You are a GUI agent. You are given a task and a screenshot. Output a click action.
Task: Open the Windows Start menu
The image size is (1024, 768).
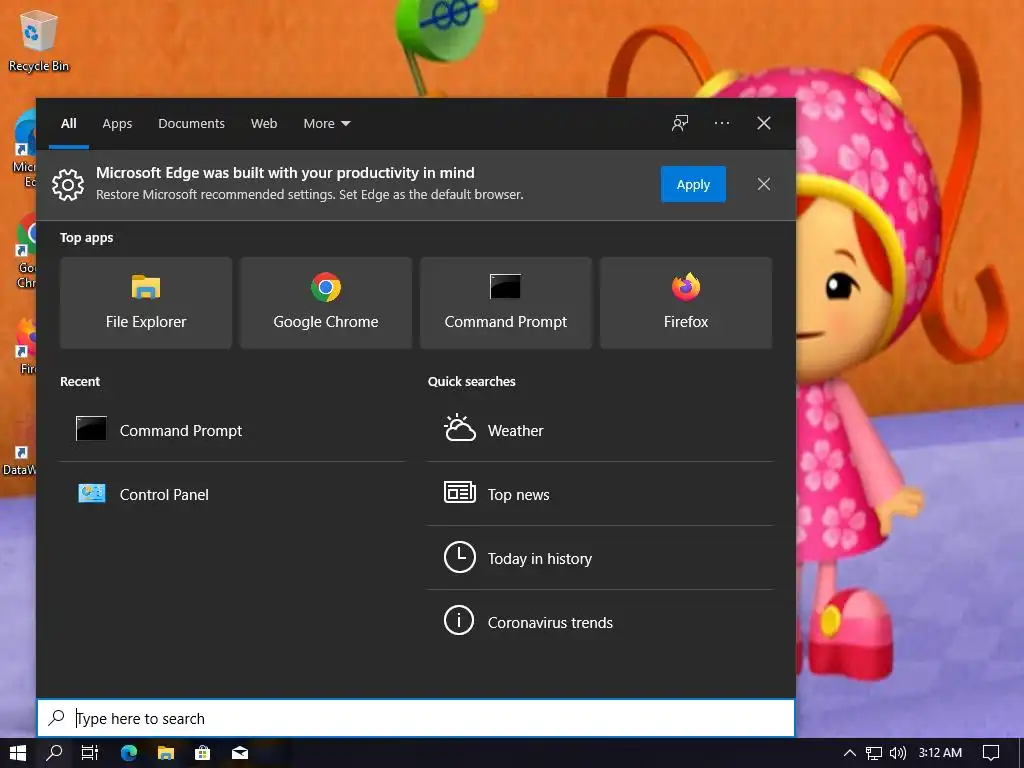18,753
